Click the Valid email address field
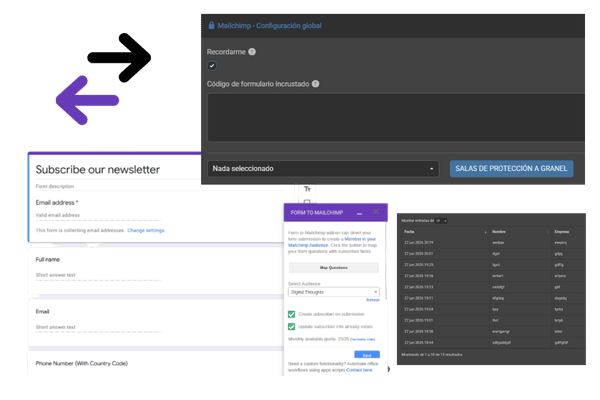Screen dimensions: 600x400 tap(98, 215)
